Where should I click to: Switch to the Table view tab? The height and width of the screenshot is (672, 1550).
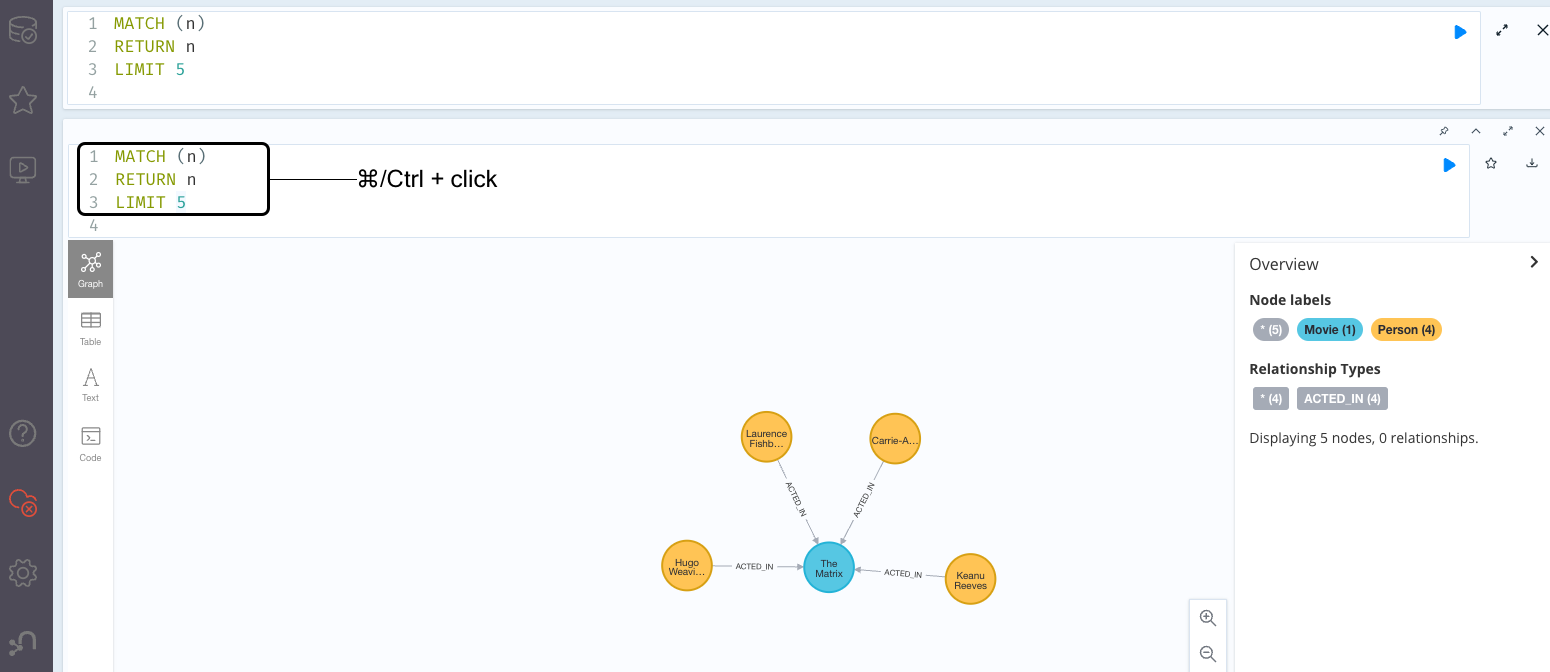(x=90, y=327)
